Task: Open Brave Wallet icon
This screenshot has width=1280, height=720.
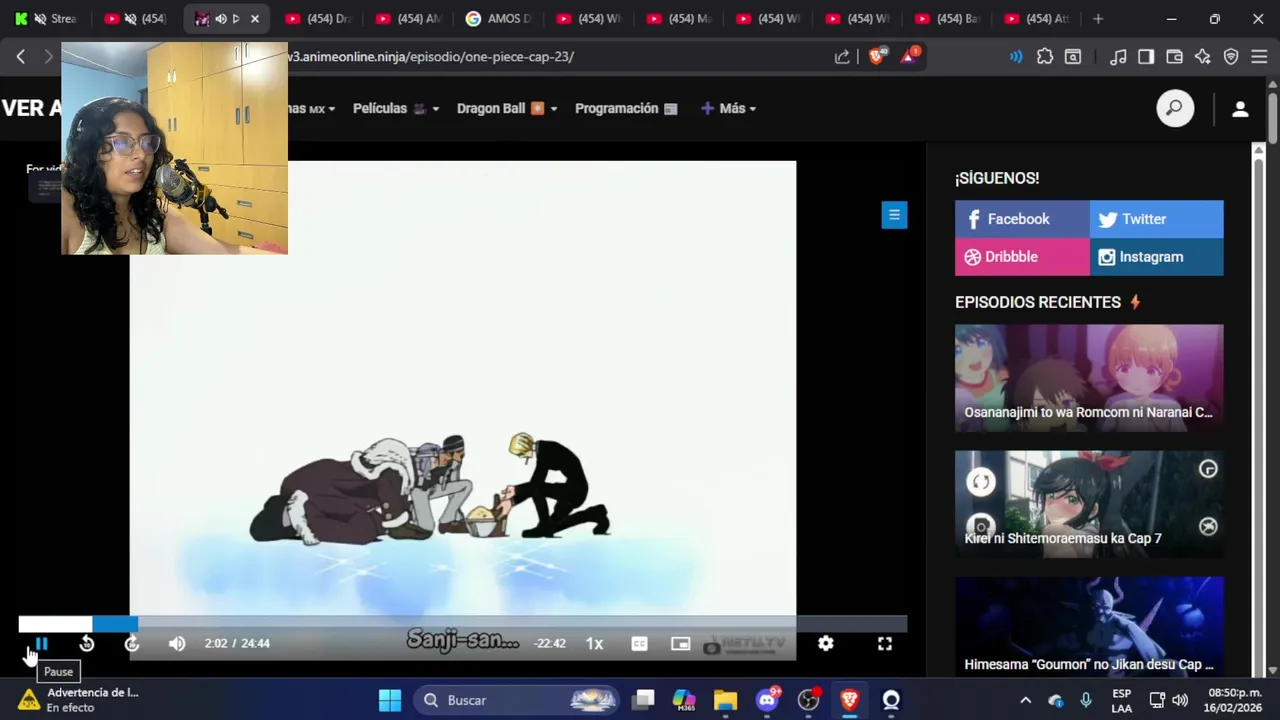Action: [1175, 57]
